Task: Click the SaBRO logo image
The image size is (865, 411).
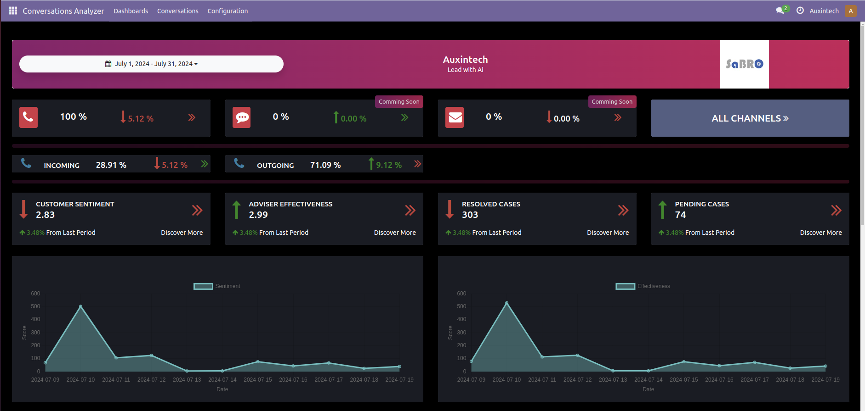Action: pyautogui.click(x=744, y=64)
